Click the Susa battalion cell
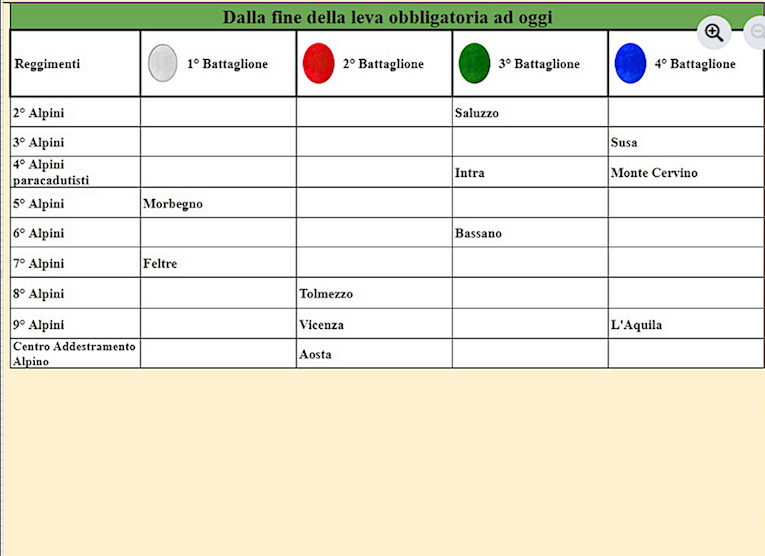 [624, 143]
